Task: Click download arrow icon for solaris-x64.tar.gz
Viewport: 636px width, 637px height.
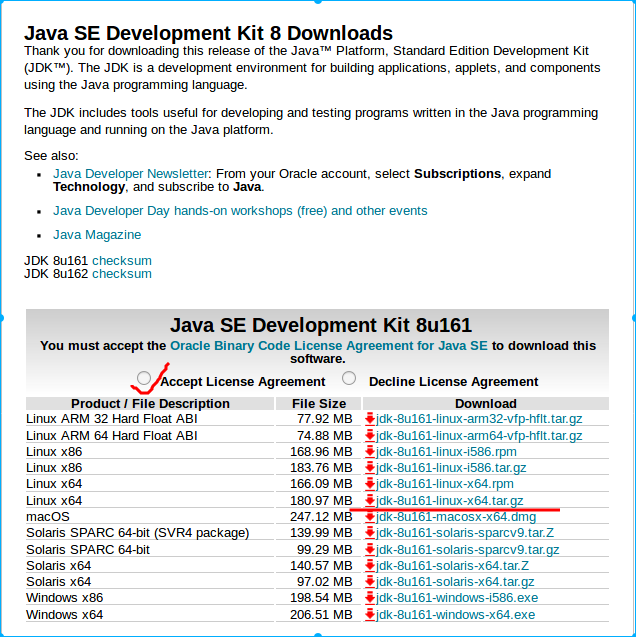Action: pos(370,582)
